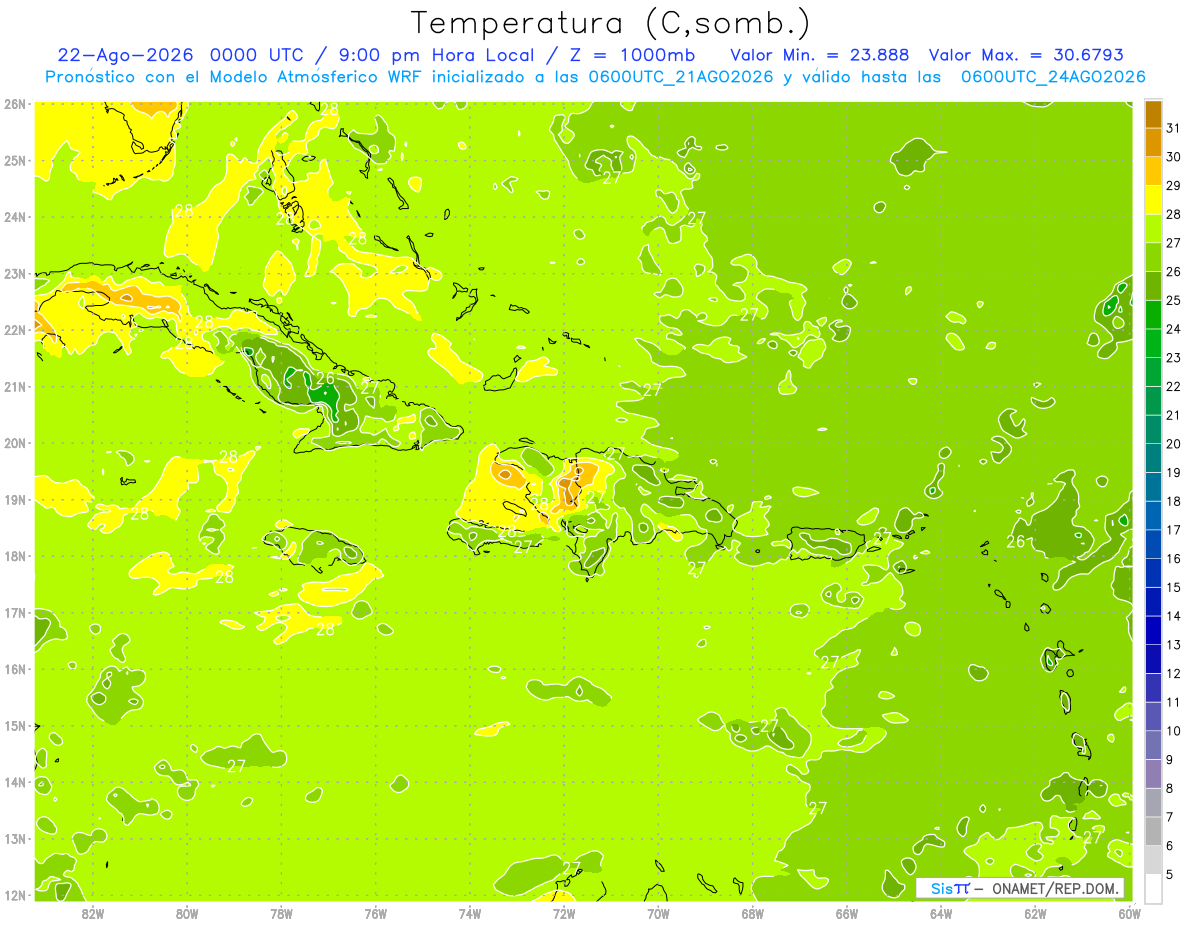Click the longitude label "74W"
1200x927 pixels.
click(x=469, y=913)
